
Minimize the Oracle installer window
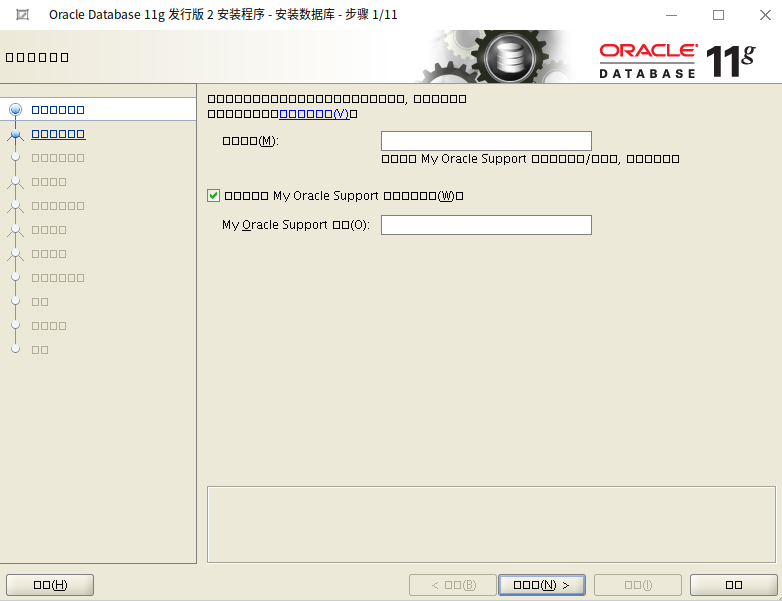pyautogui.click(x=671, y=15)
